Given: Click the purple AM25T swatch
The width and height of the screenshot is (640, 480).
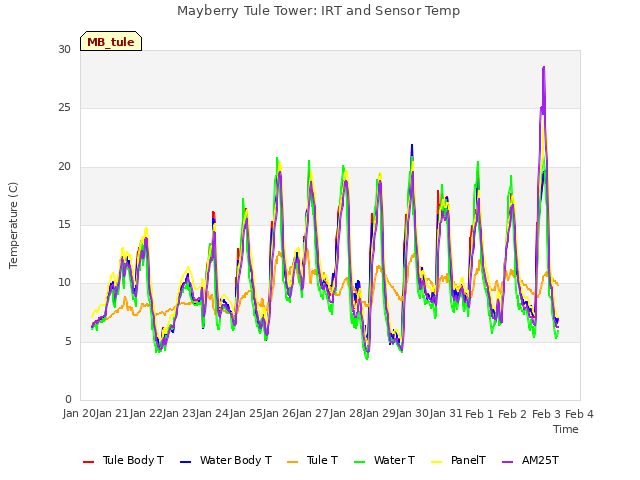Looking at the screenshot, I should [507, 462].
